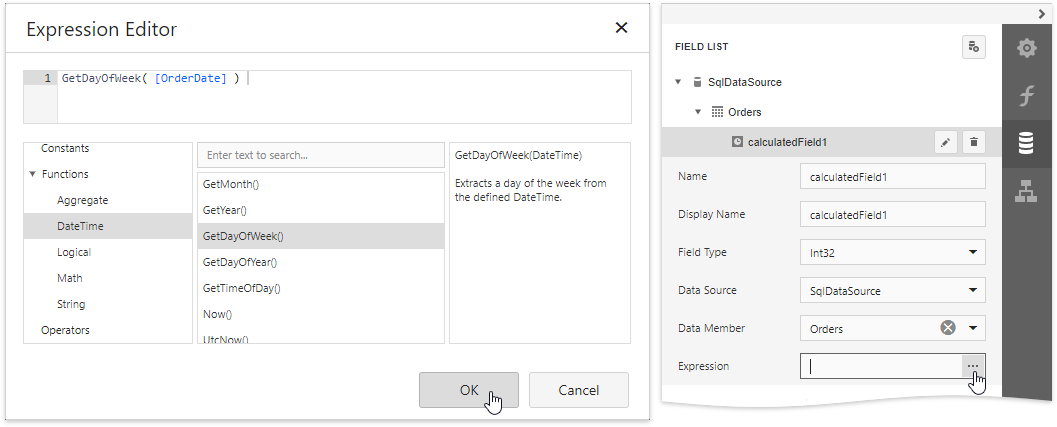This screenshot has width=1057, height=427.
Task: Collapse the SqlDataSource tree node
Action: click(x=678, y=82)
